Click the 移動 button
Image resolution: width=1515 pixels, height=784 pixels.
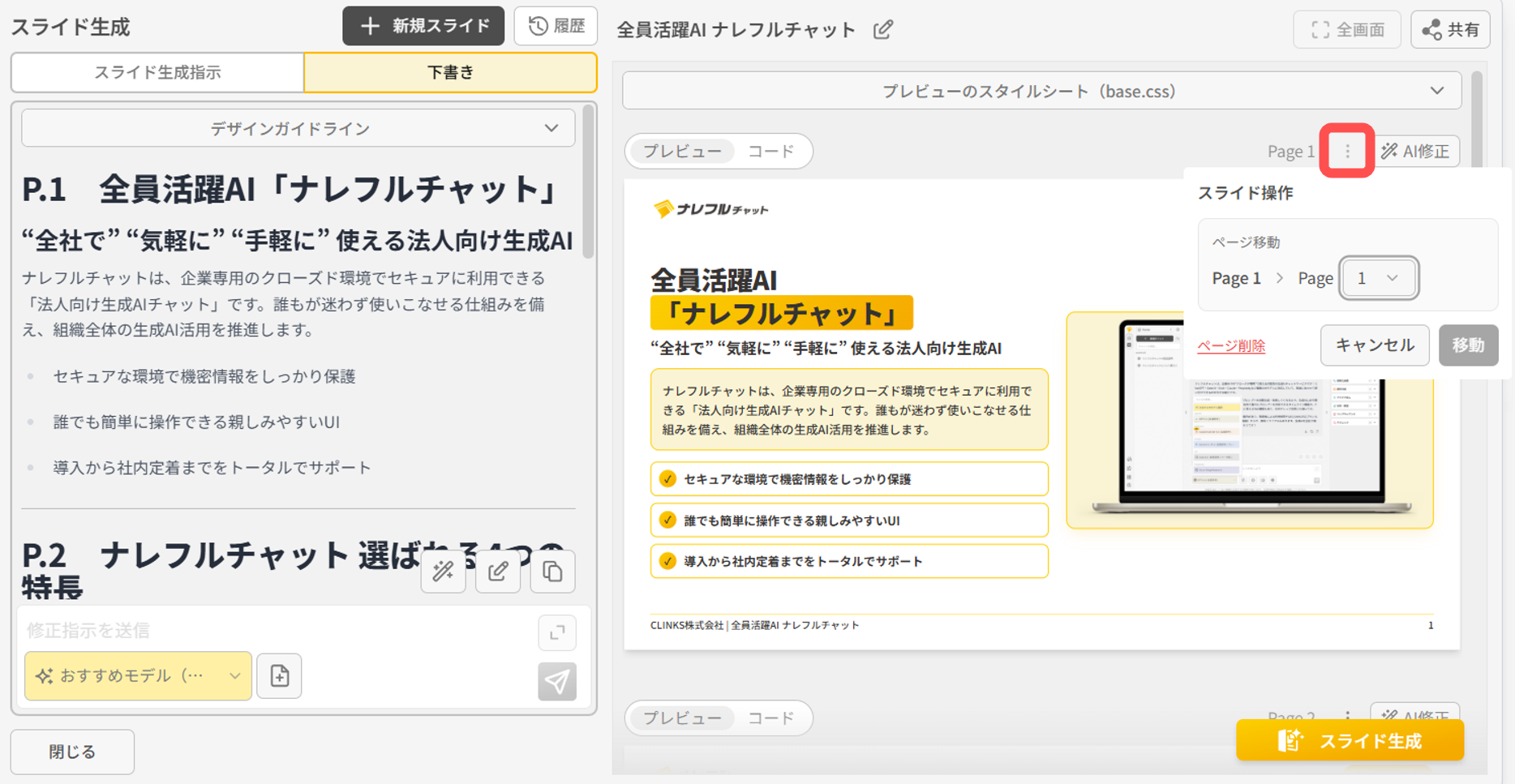[1468, 345]
